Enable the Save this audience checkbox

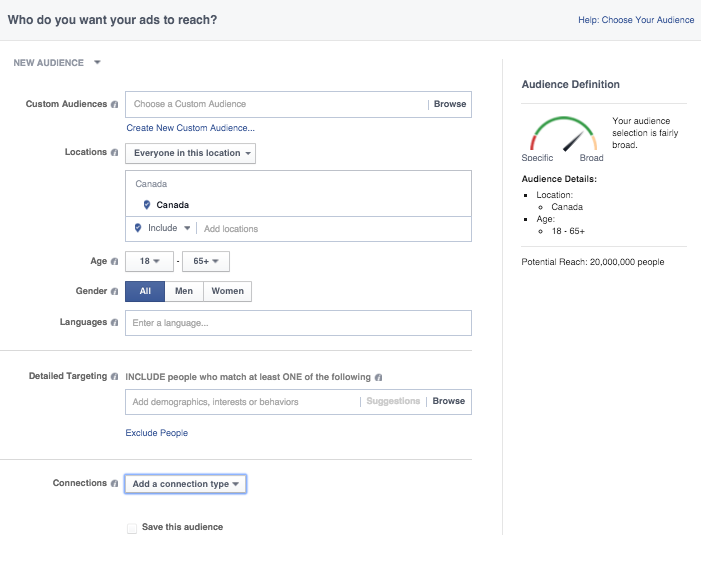tap(132, 528)
